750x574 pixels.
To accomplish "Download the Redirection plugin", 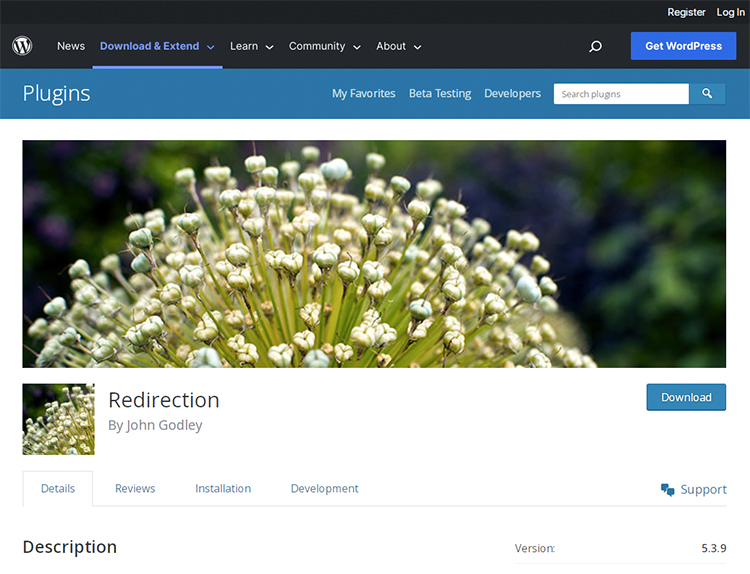I will click(686, 397).
